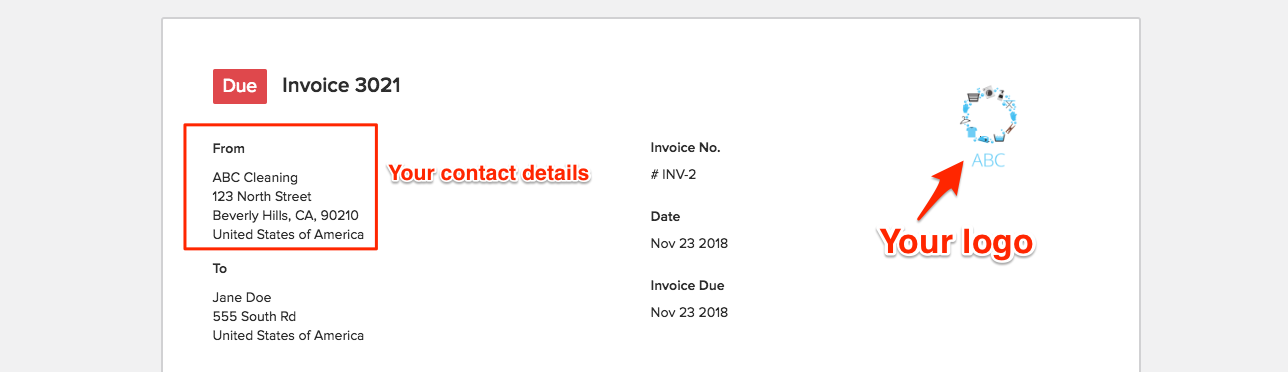Click the ABC circular company logo
This screenshot has height=372, width=1288.
[989, 113]
